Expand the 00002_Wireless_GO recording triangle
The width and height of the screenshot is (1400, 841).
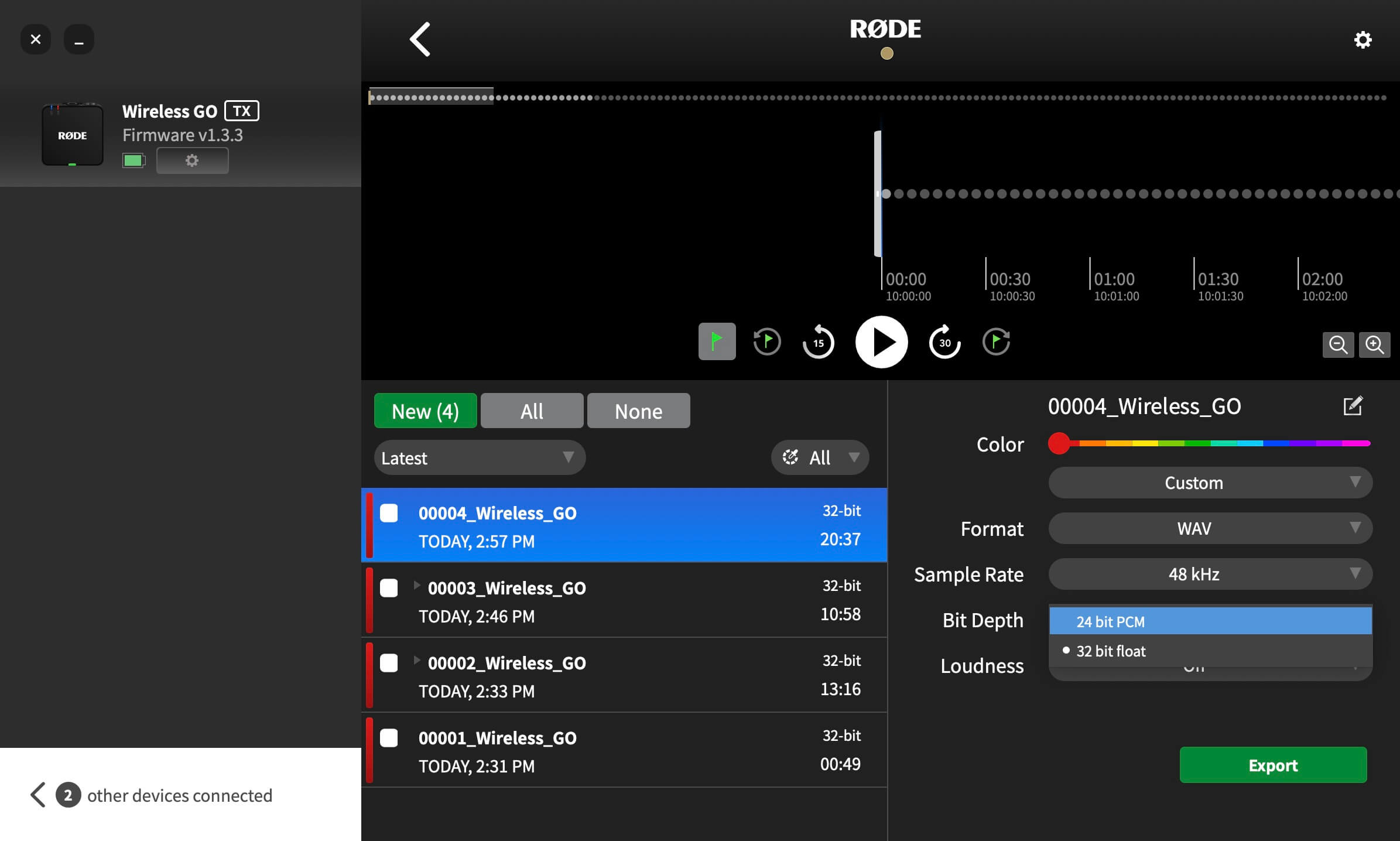[417, 660]
